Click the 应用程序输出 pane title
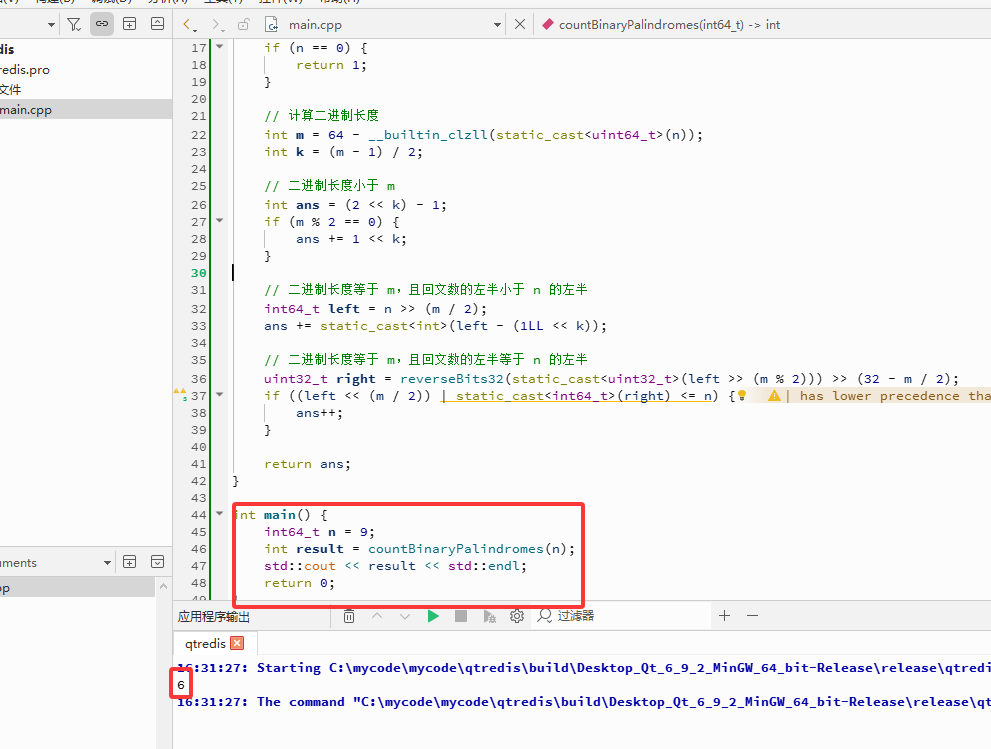The image size is (991, 749). (214, 616)
